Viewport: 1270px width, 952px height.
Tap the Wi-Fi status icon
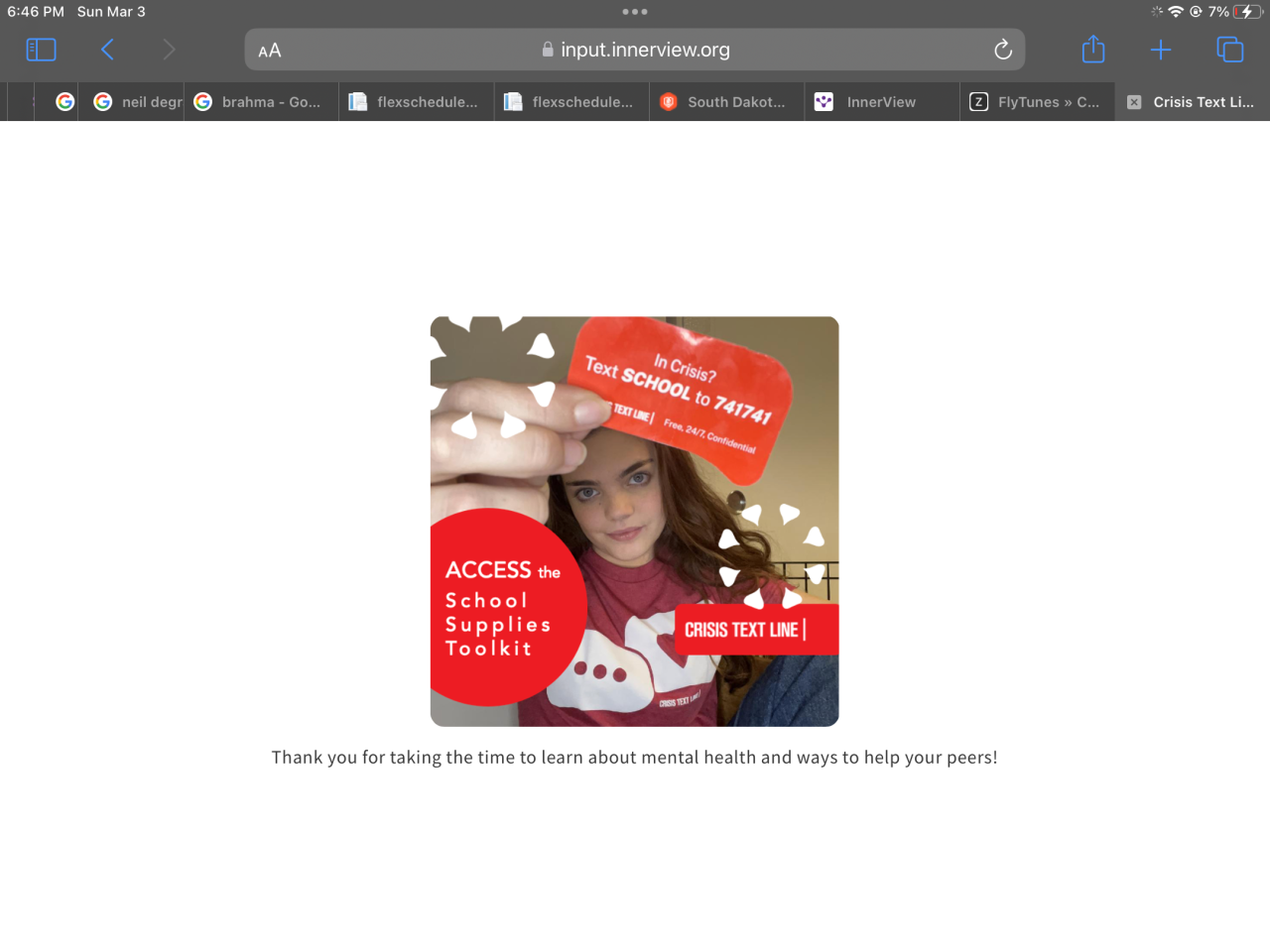click(x=1176, y=12)
